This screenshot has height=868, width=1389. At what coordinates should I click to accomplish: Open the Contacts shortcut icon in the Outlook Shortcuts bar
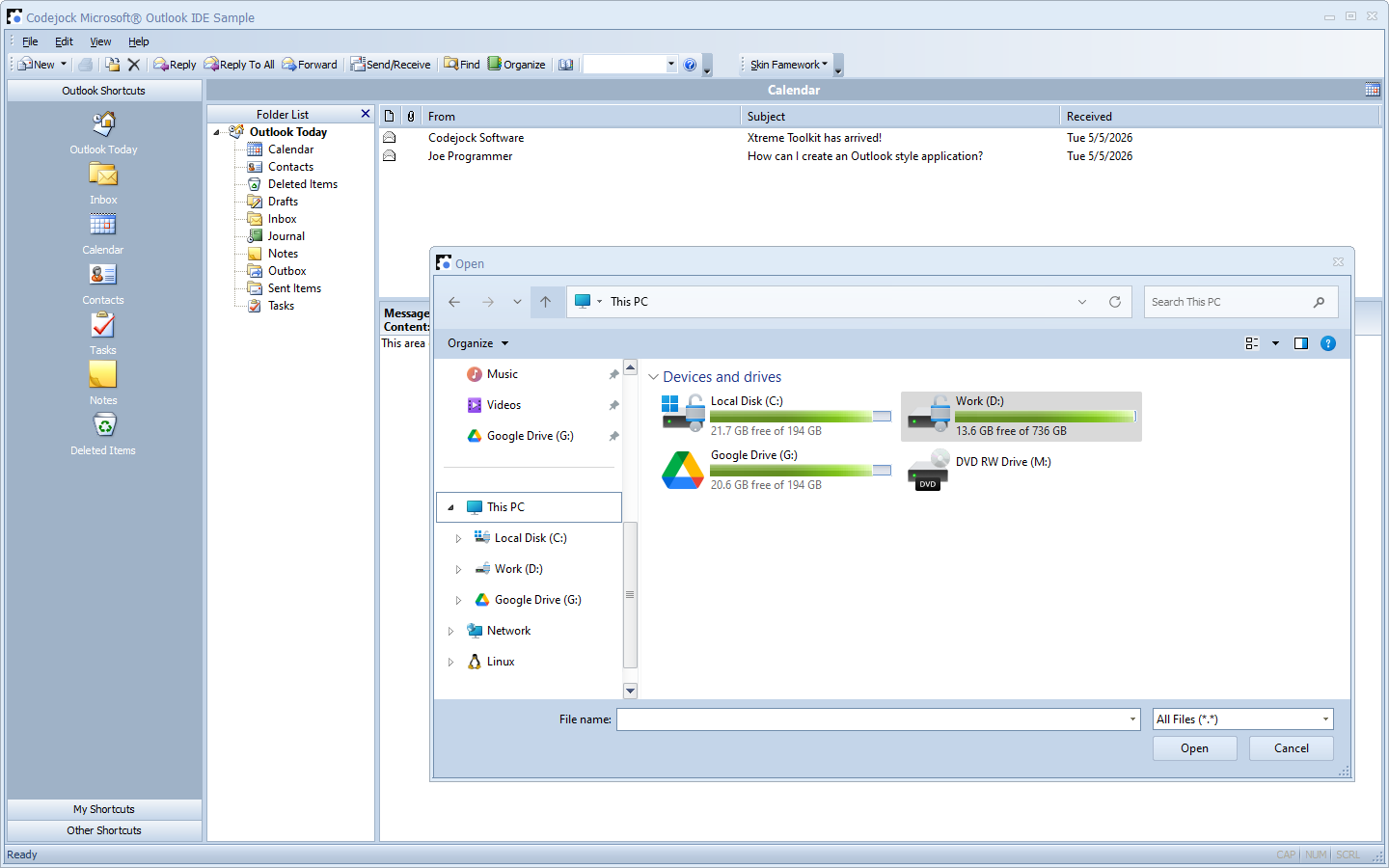103,275
